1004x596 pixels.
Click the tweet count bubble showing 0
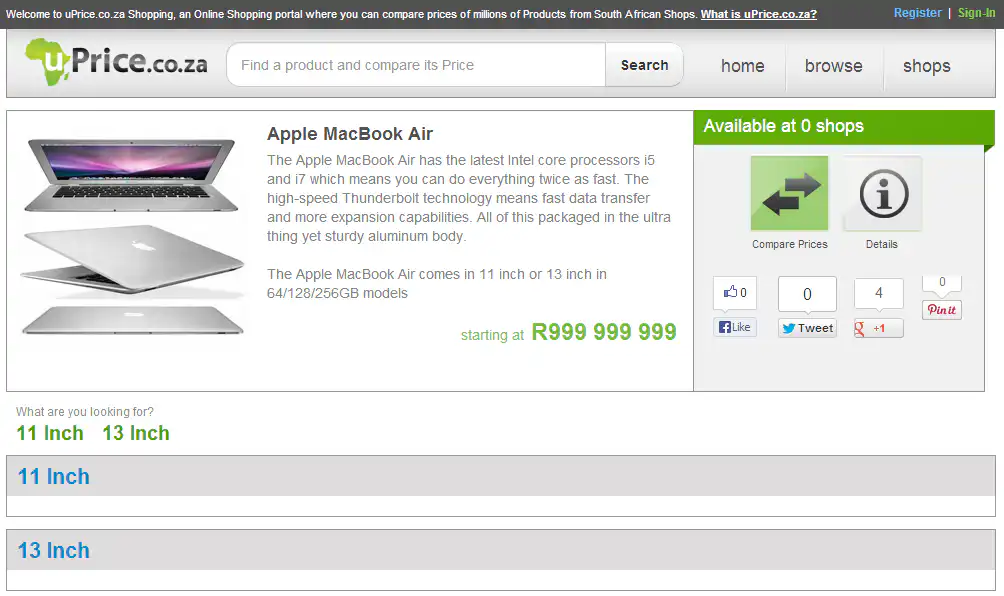(x=807, y=294)
